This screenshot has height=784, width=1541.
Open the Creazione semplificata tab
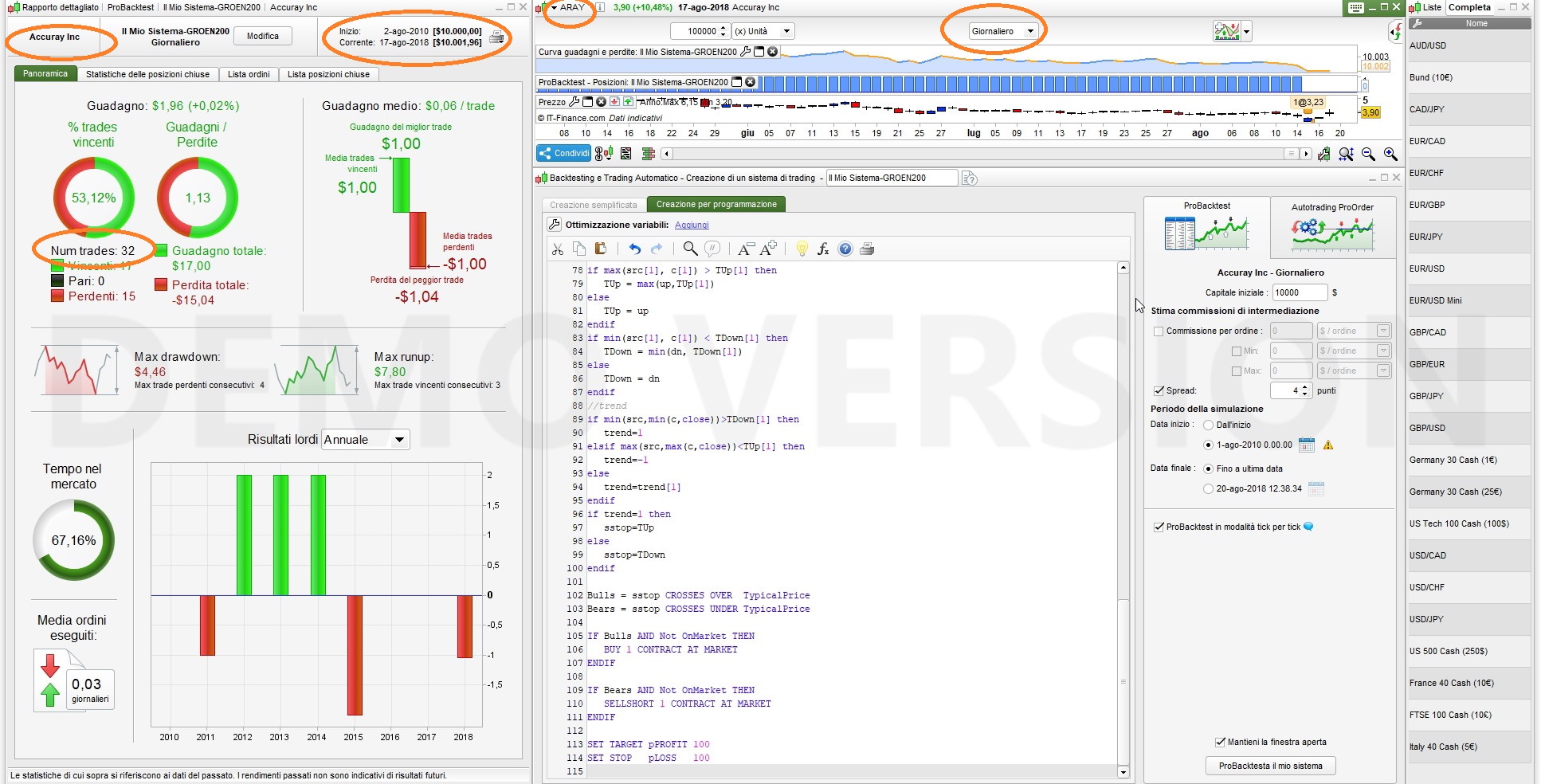(x=594, y=205)
